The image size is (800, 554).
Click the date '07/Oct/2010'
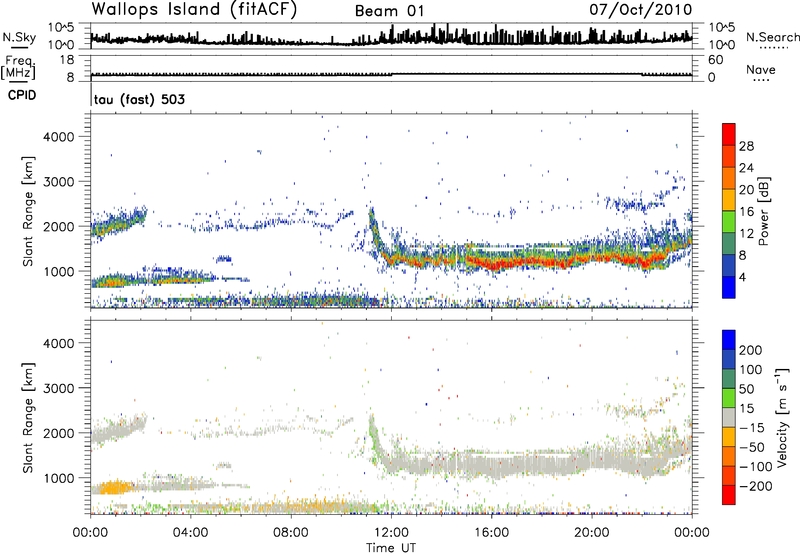point(641,10)
